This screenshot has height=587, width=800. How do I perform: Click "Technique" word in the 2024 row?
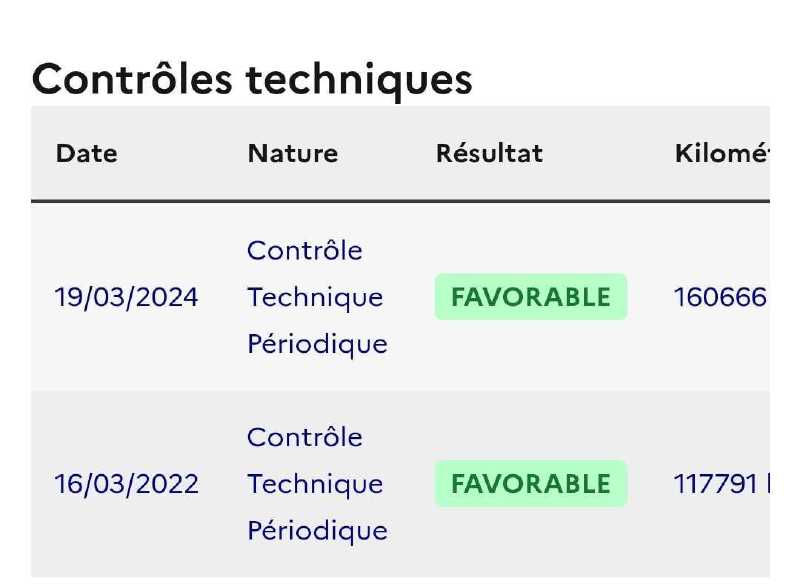tap(315, 298)
